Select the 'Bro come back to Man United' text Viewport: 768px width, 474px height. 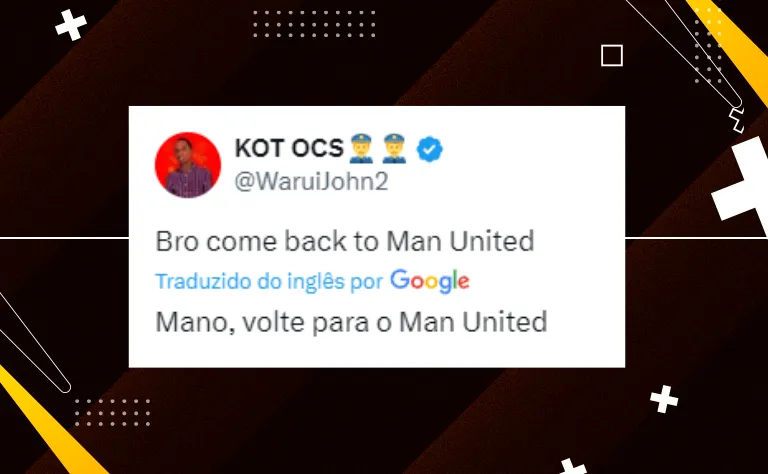[x=345, y=241]
